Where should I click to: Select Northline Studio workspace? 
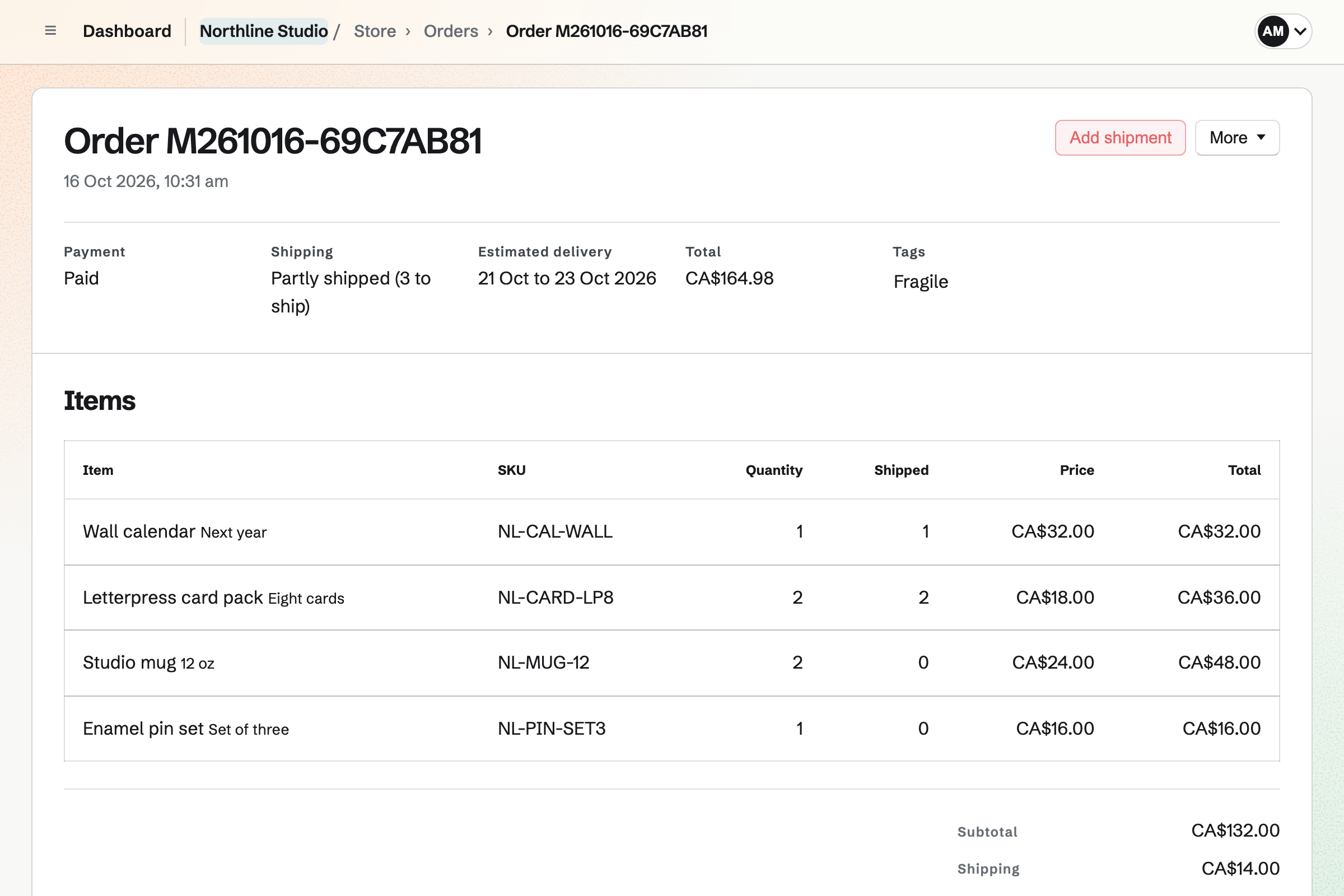click(x=263, y=31)
